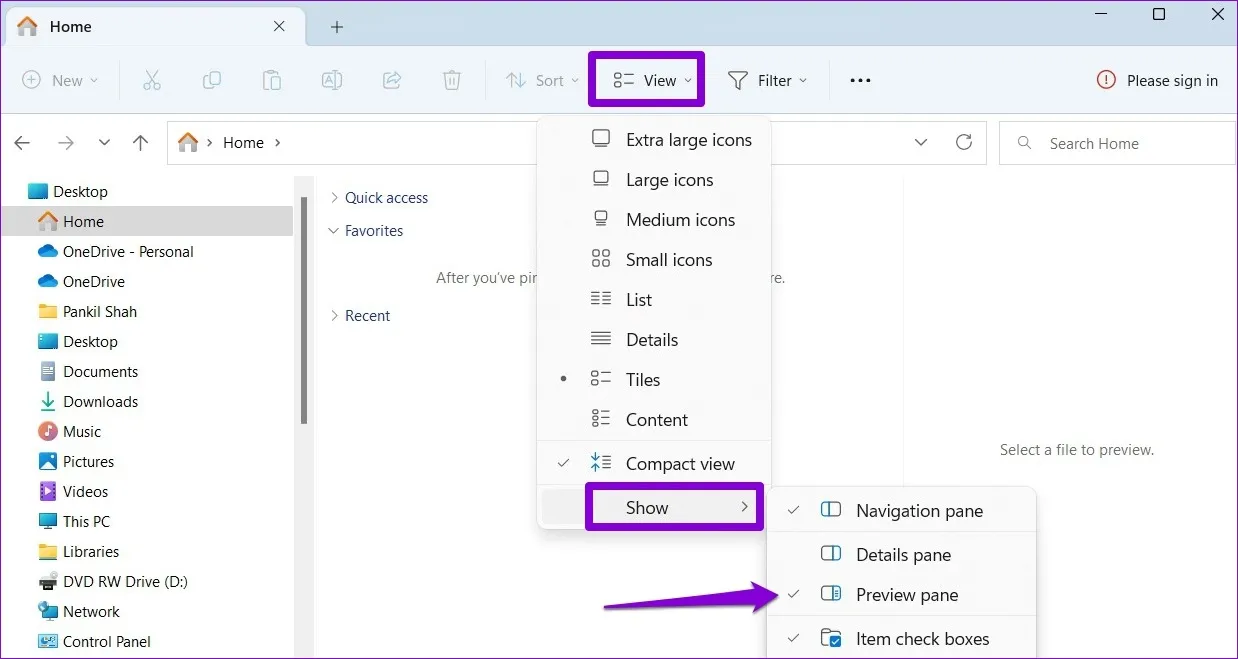
Task: Click the Paste toolbar icon
Action: pyautogui.click(x=271, y=80)
